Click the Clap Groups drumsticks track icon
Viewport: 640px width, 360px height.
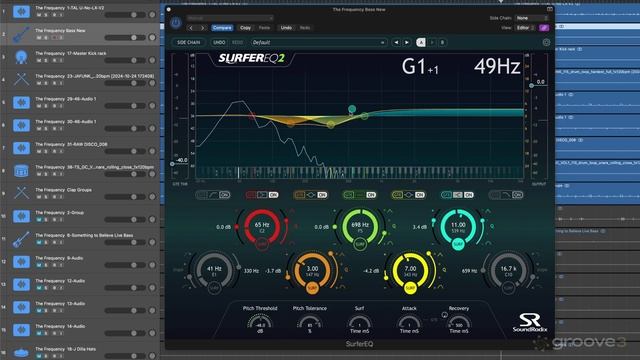21,193
